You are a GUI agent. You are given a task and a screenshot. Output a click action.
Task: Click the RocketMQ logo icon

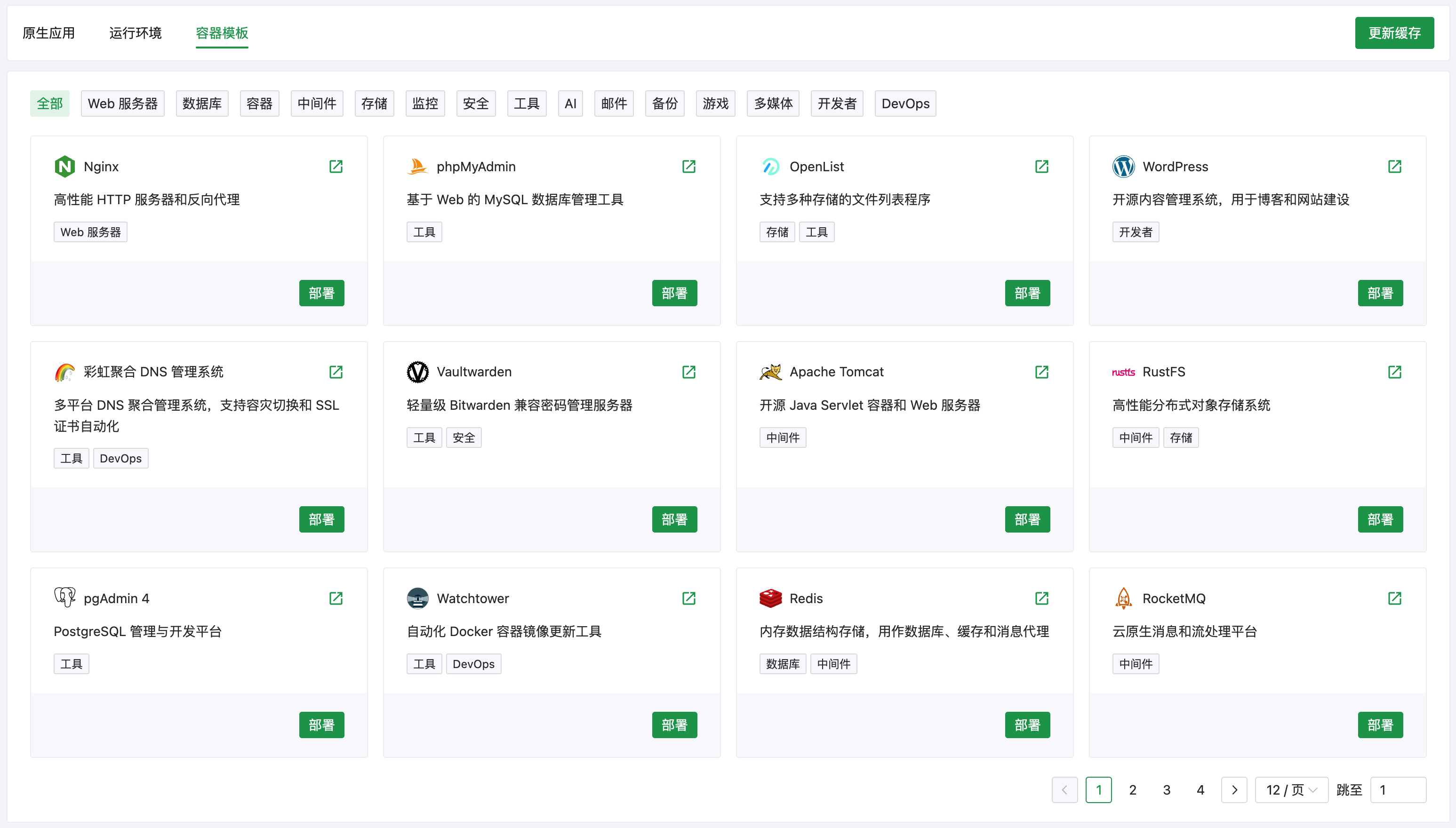pyautogui.click(x=1123, y=598)
